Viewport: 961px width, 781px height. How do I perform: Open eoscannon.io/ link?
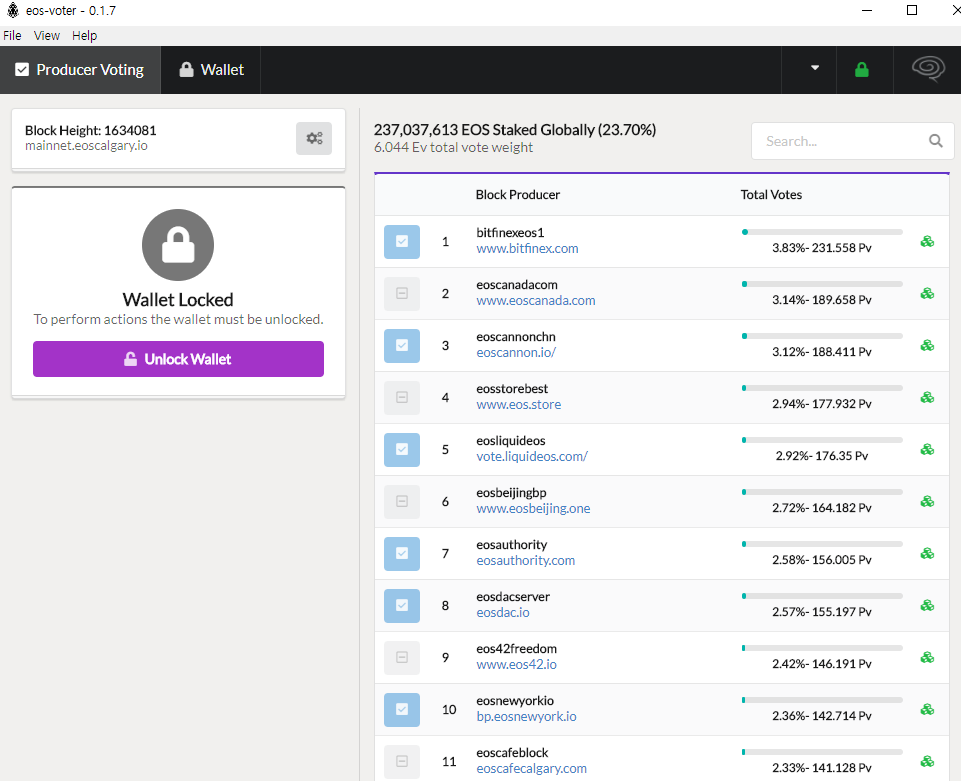516,353
